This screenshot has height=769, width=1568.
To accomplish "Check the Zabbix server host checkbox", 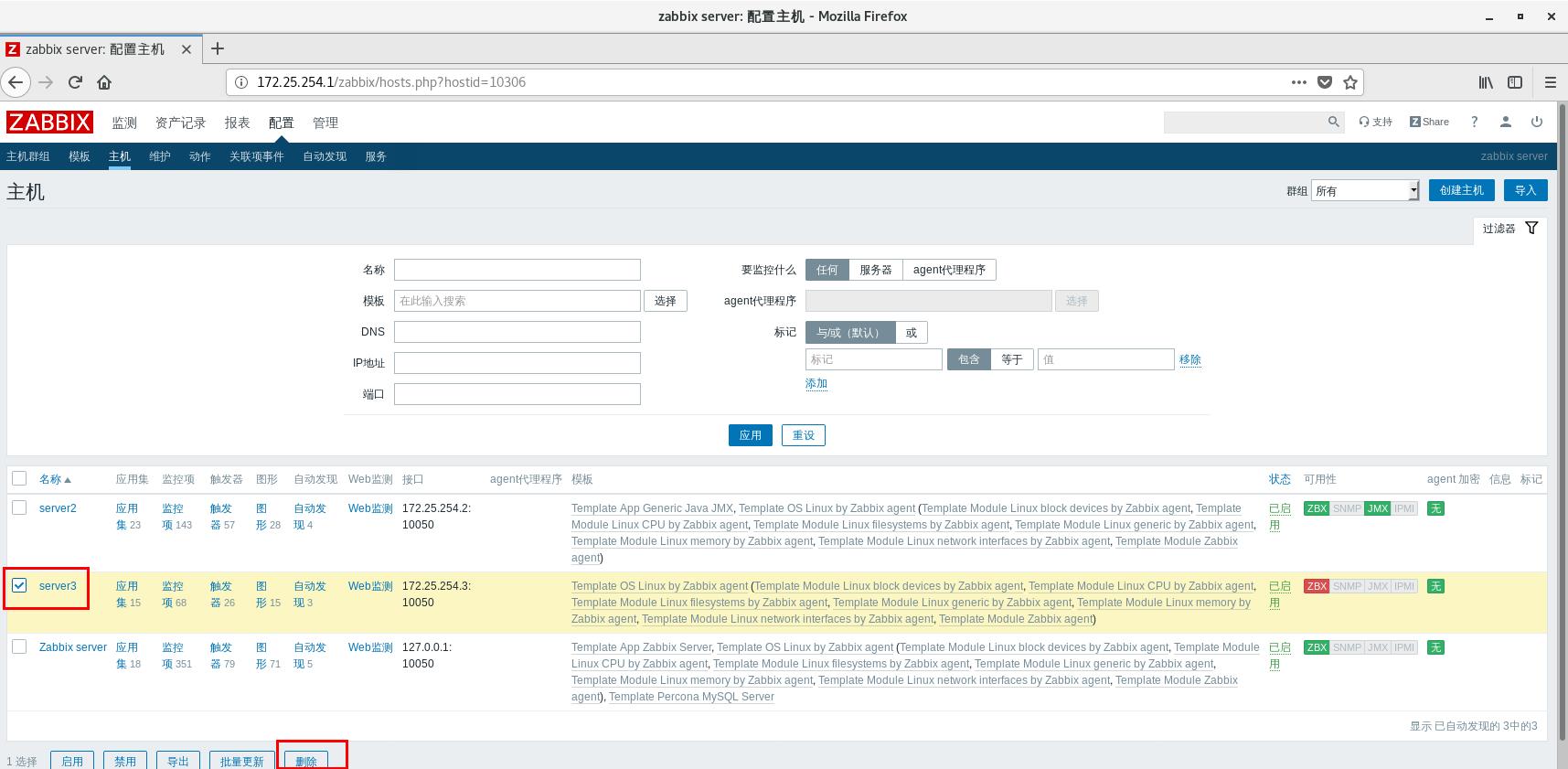I will [19, 646].
